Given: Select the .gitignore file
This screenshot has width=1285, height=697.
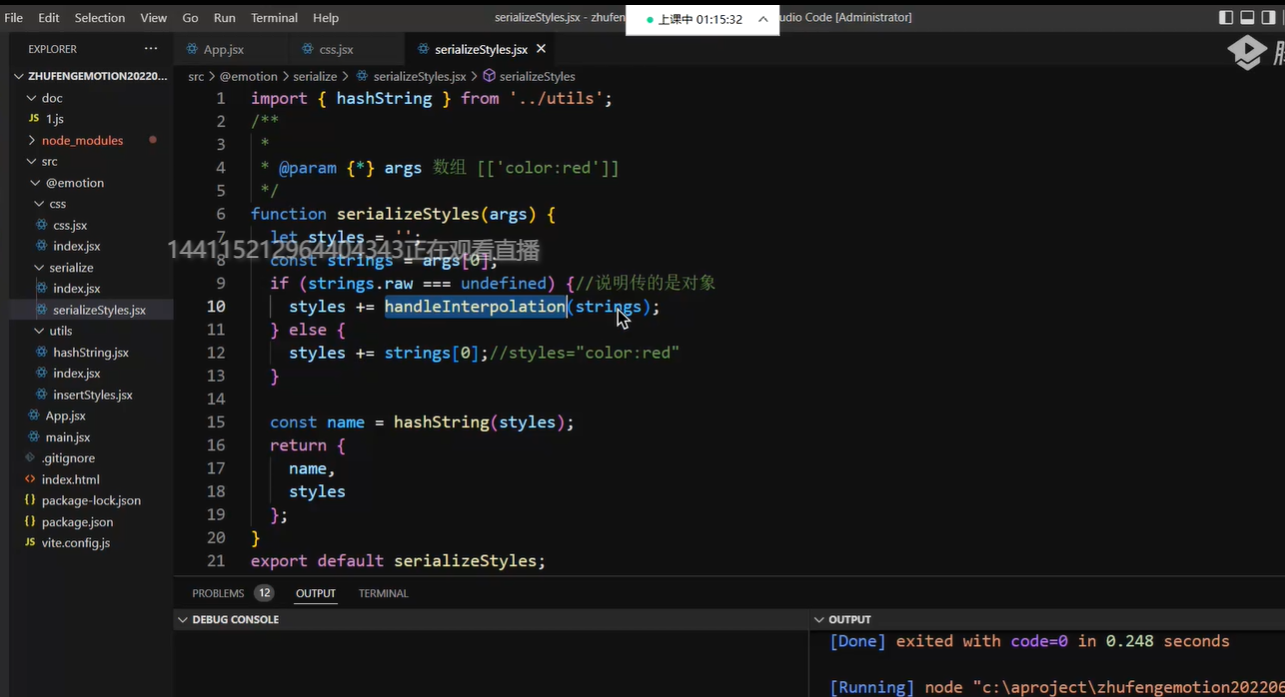Looking at the screenshot, I should coord(68,458).
